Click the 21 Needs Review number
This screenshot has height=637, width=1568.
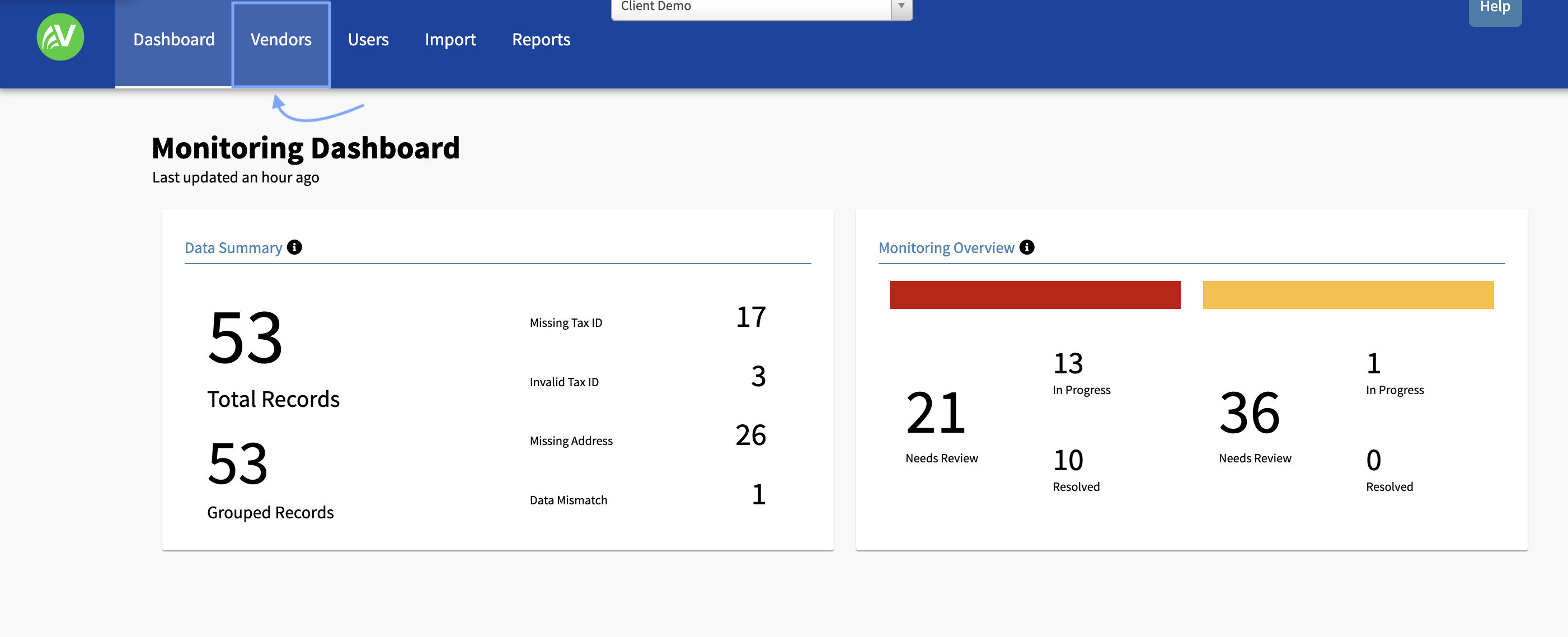coord(935,414)
